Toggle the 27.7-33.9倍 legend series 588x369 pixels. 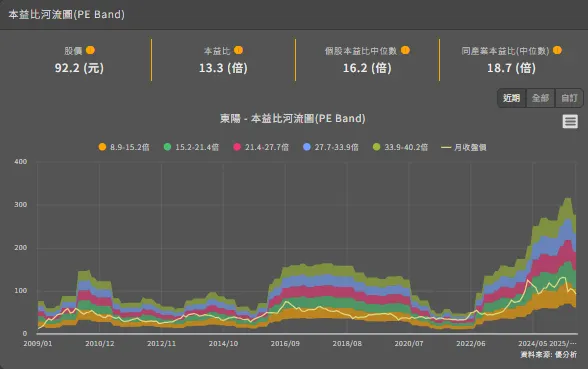click(331, 147)
